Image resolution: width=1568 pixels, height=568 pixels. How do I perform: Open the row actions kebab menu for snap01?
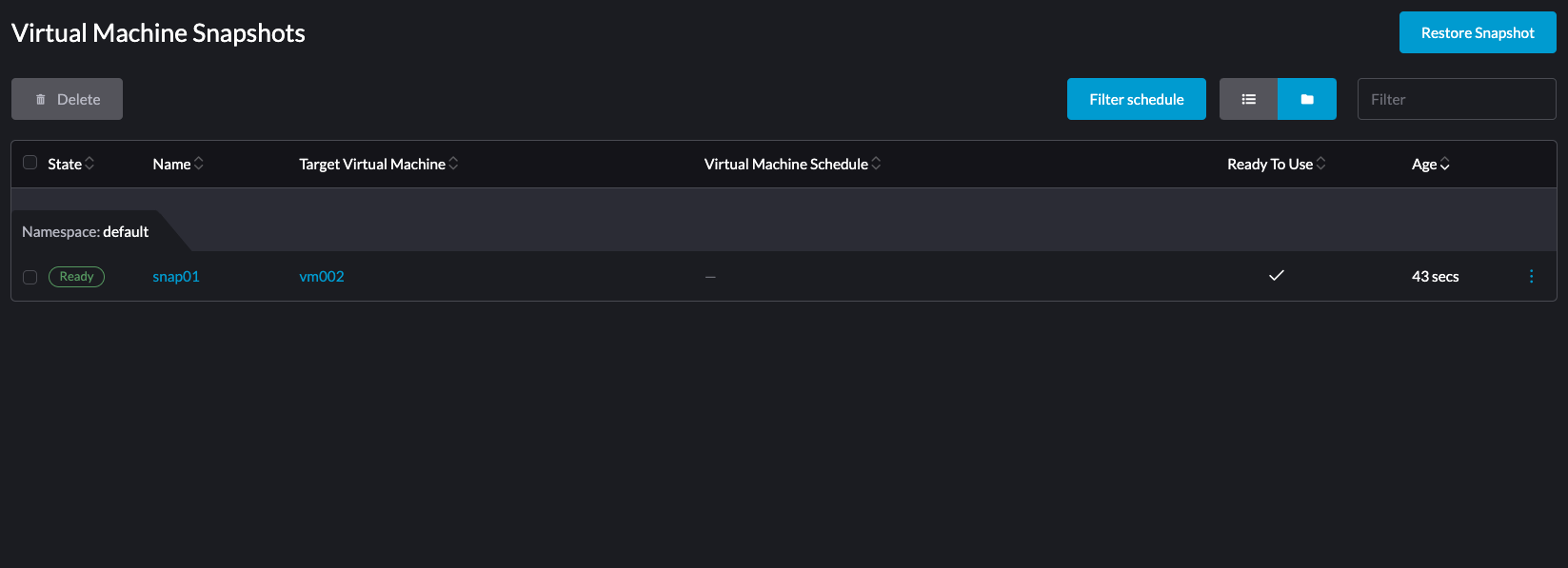click(x=1531, y=276)
